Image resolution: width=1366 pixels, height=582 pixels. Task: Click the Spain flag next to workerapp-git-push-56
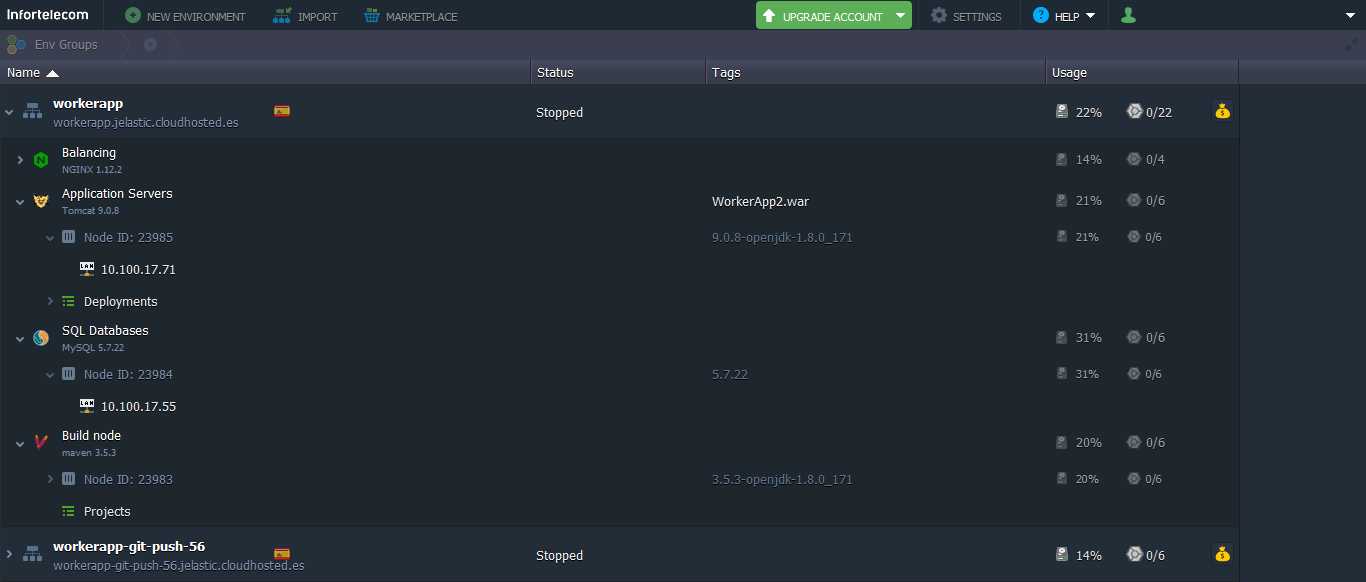point(282,554)
